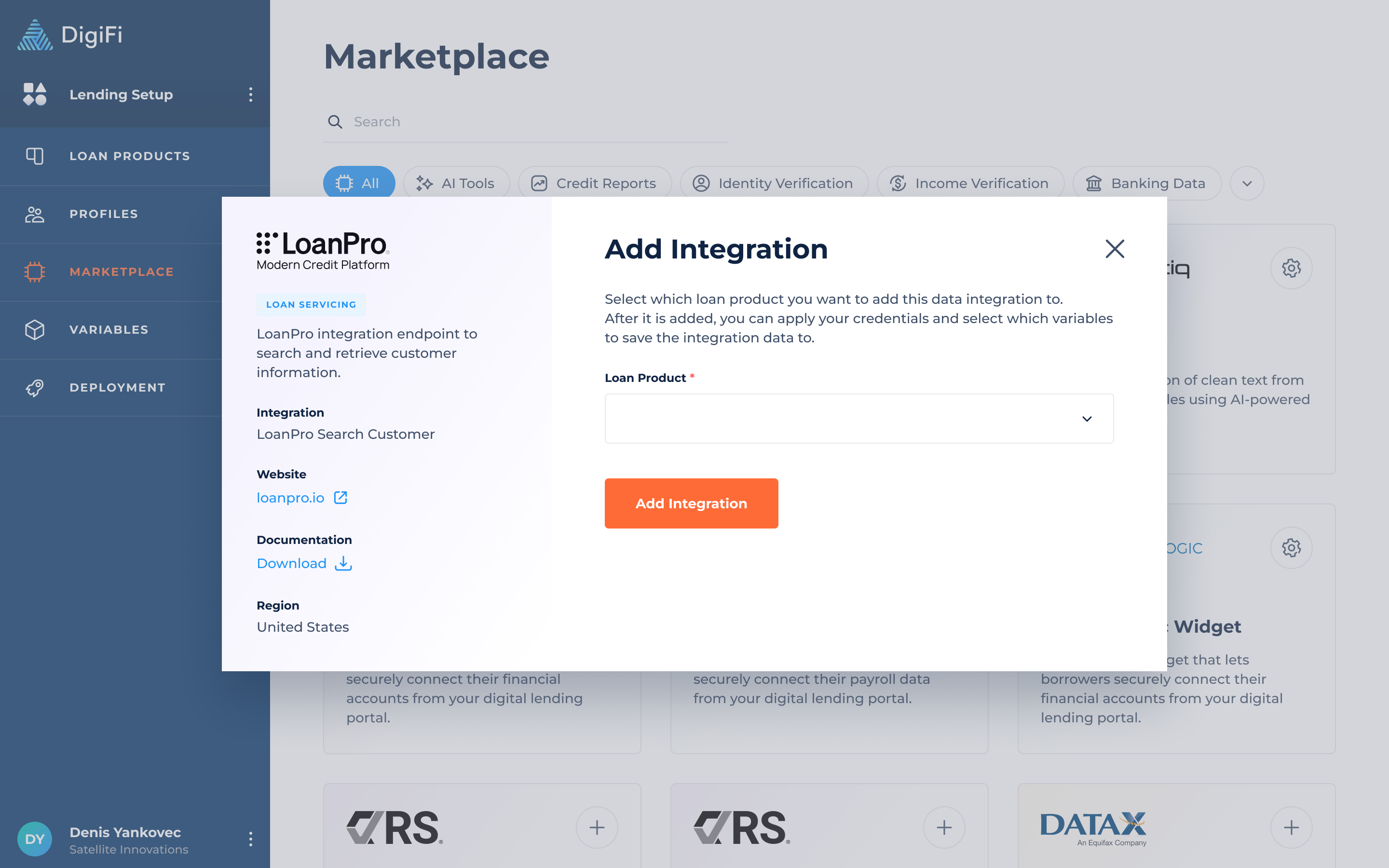Open Loan Products in sidebar
This screenshot has width=1389, height=868.
click(135, 156)
